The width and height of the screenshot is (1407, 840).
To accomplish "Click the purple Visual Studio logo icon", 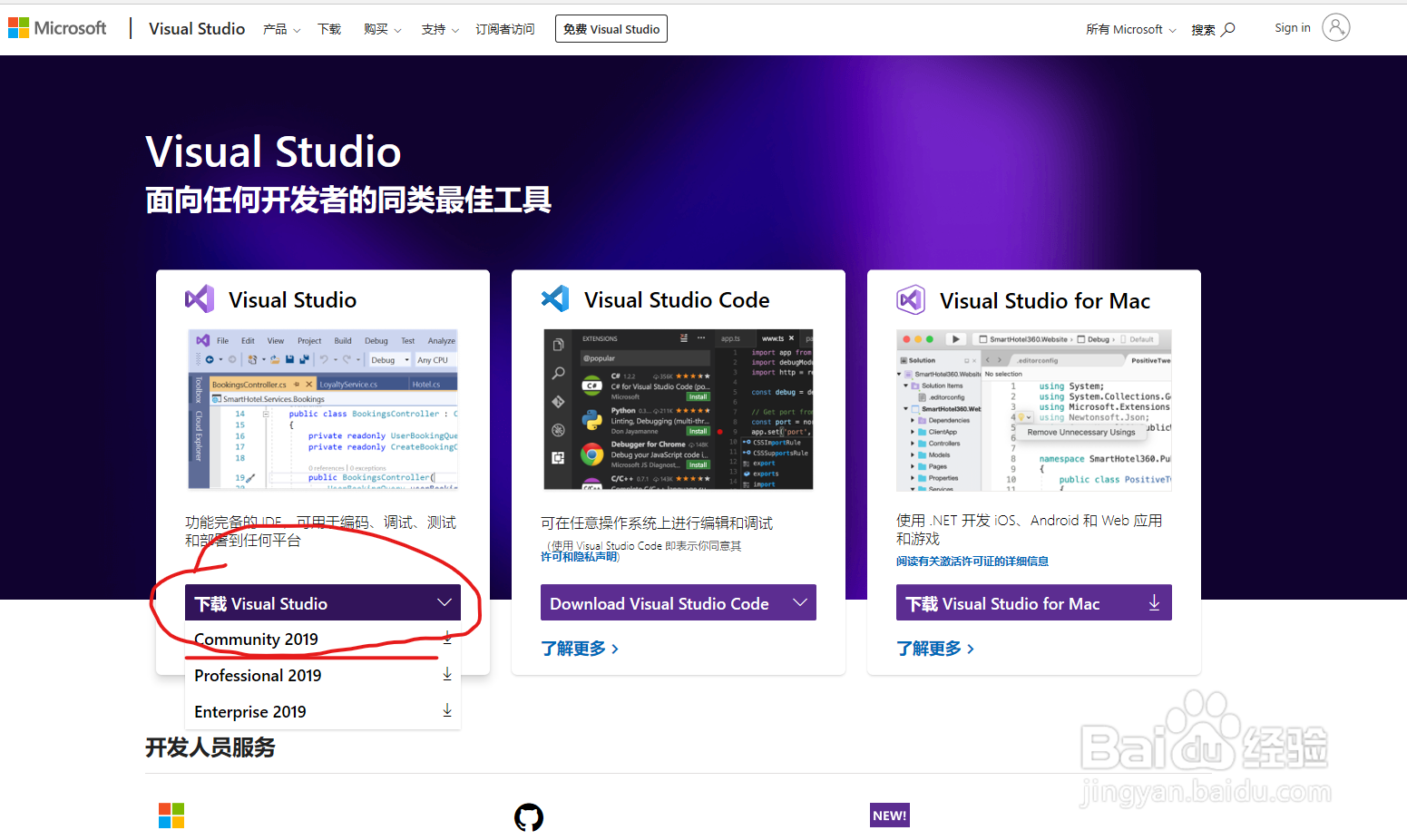I will click(200, 299).
